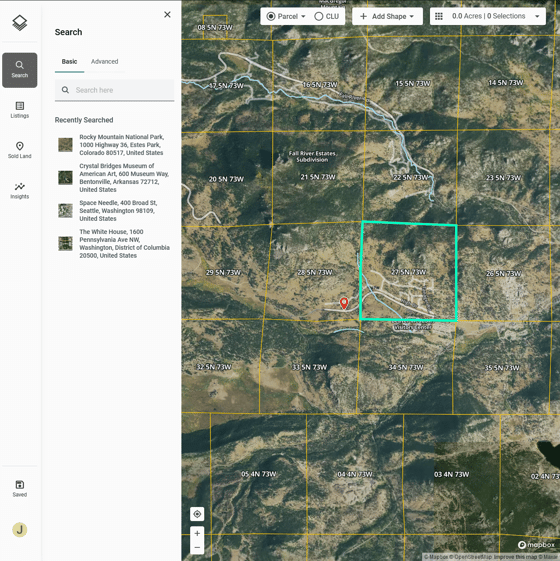Click the magnifier icon in search field

(65, 90)
